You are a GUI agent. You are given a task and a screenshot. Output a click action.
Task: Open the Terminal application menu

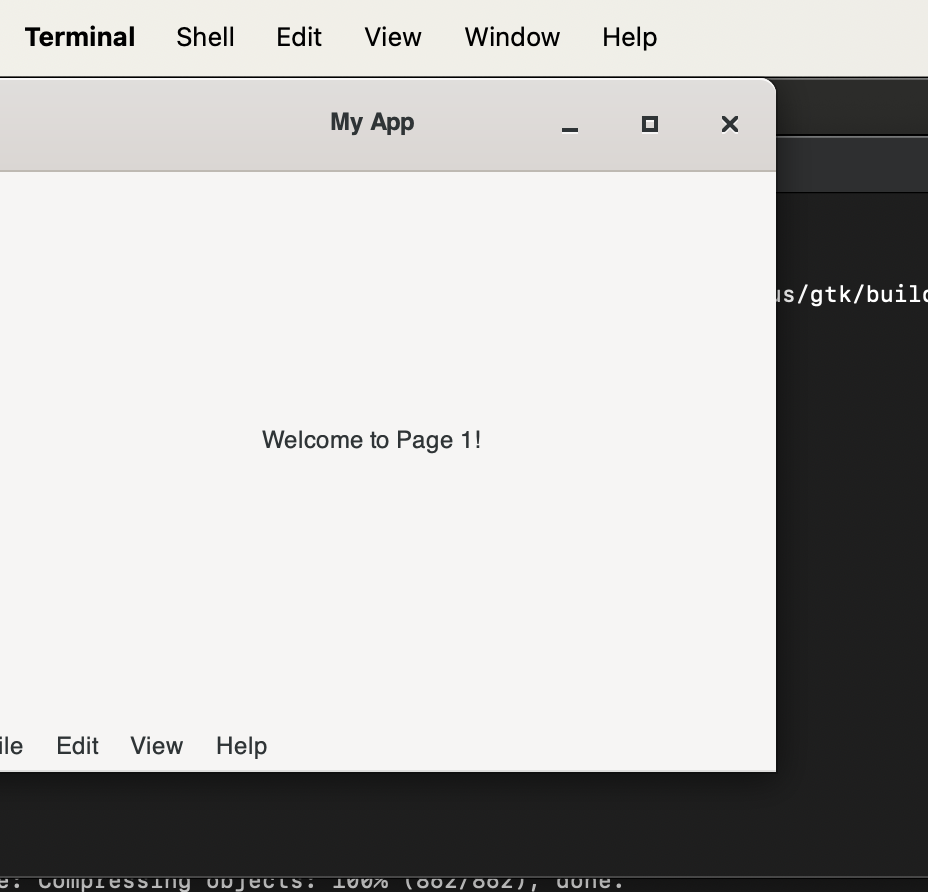[80, 37]
